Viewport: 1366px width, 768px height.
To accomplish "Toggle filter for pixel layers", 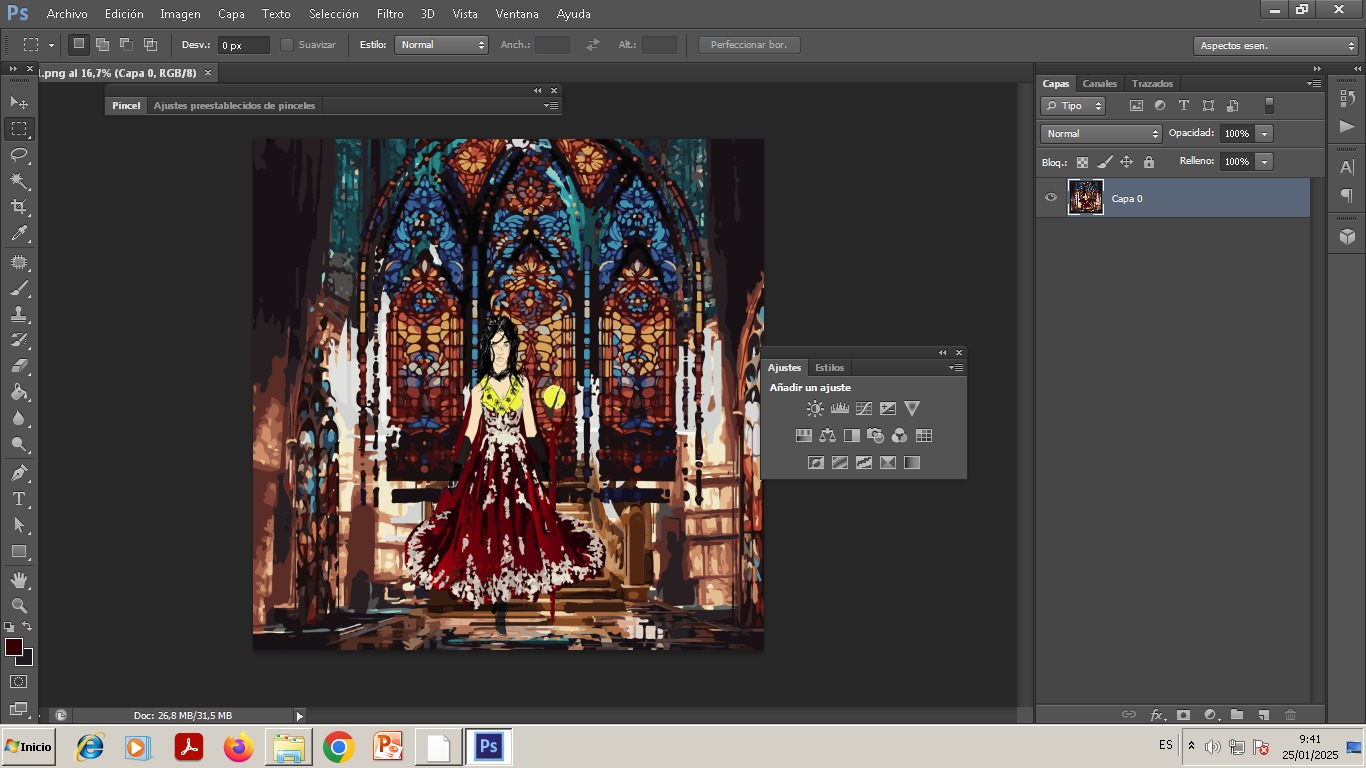I will pos(1136,105).
